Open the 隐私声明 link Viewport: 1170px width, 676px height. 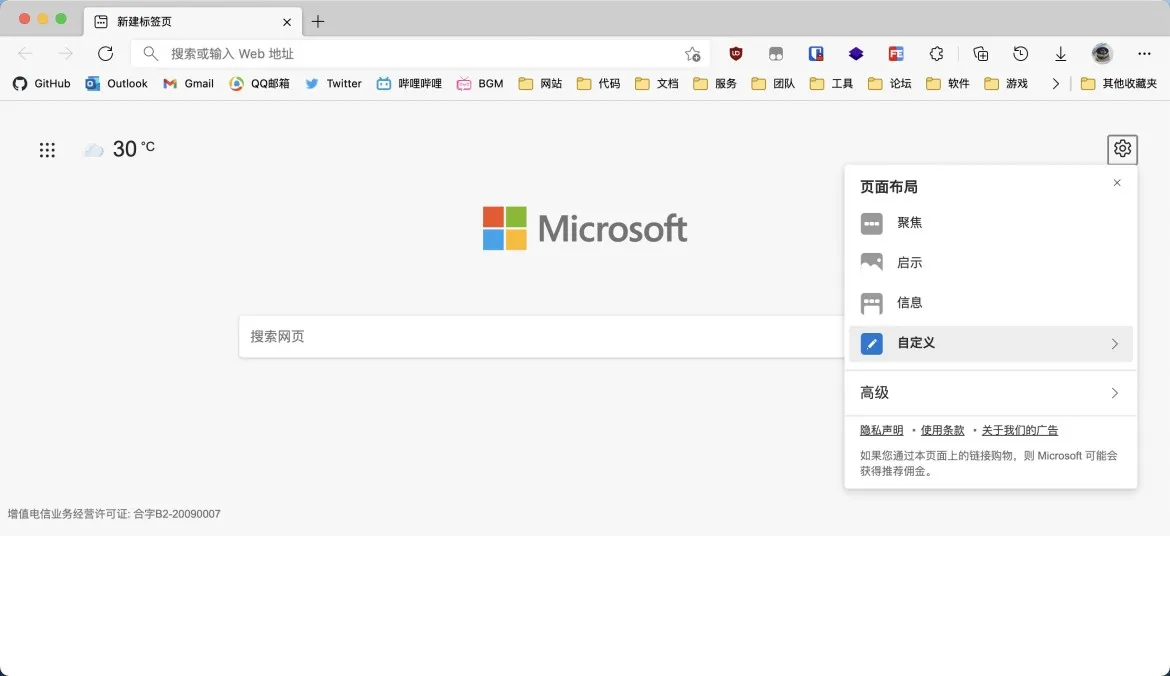click(881, 431)
